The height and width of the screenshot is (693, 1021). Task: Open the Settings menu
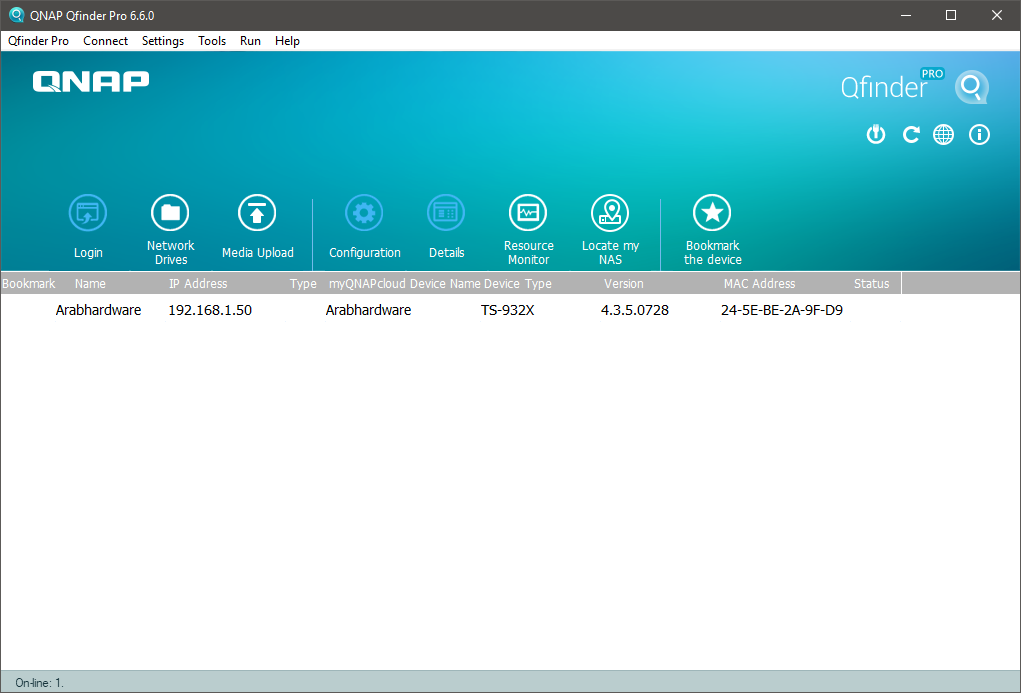tap(163, 41)
